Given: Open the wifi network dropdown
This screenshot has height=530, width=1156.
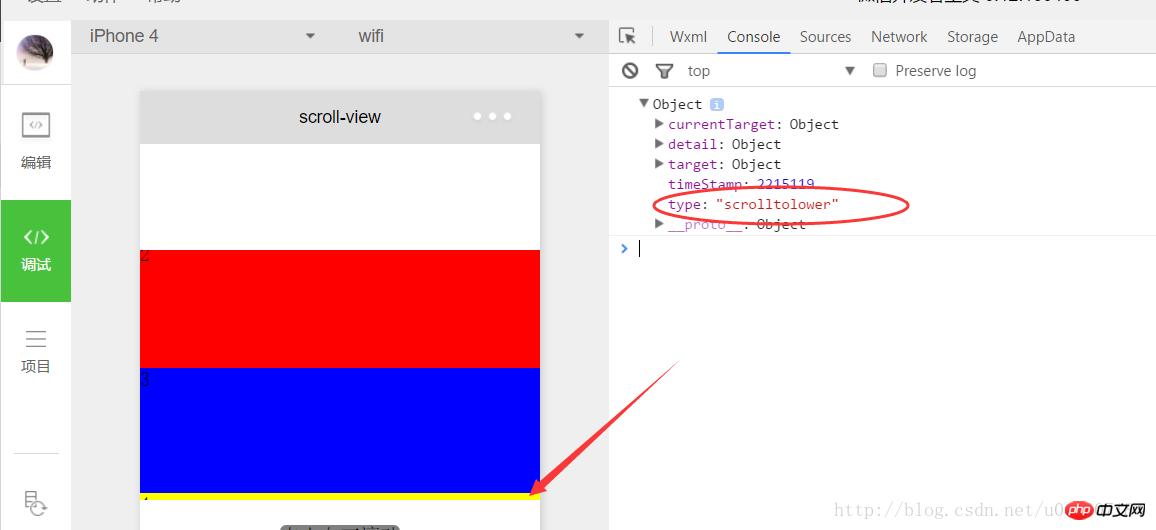Looking at the screenshot, I should point(471,36).
